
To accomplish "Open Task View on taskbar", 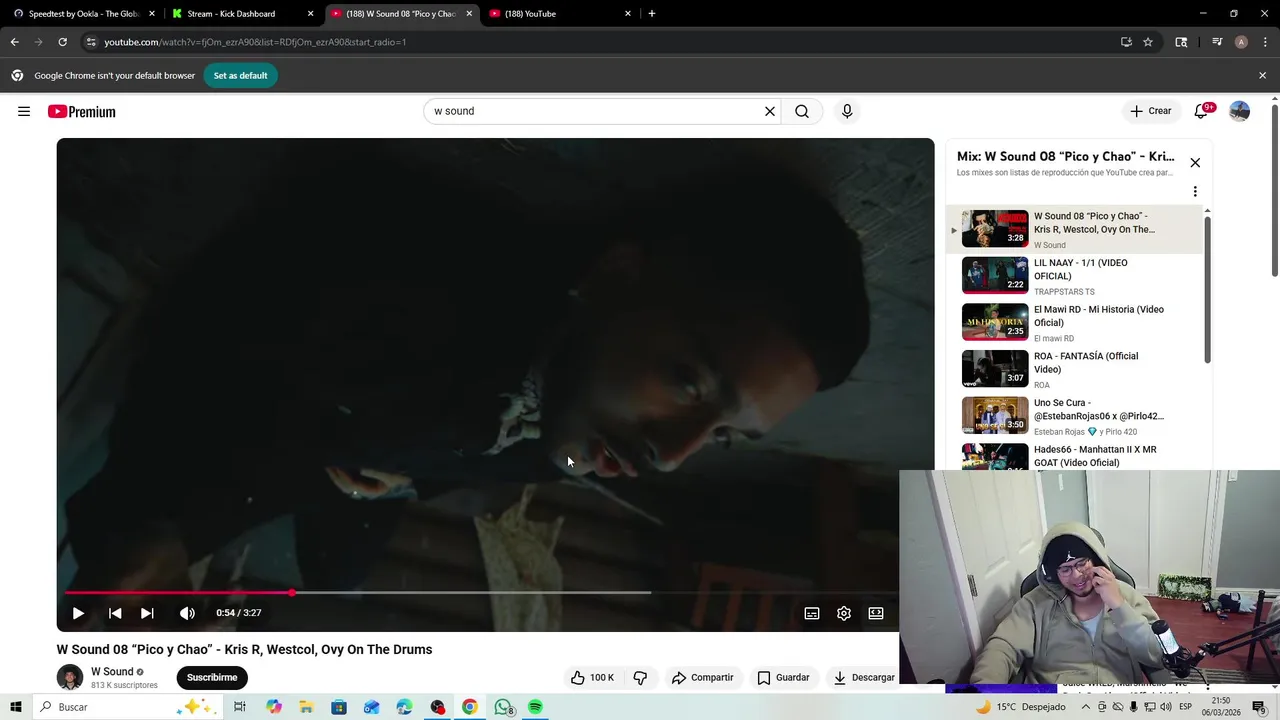I will click(x=240, y=707).
